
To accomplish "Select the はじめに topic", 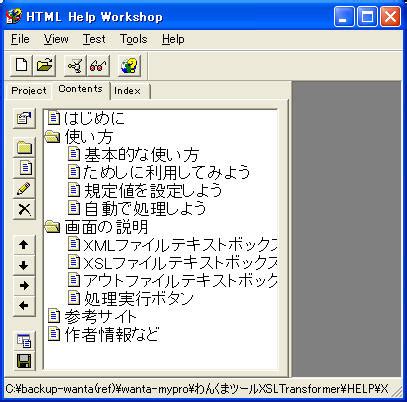I will click(x=94, y=118).
